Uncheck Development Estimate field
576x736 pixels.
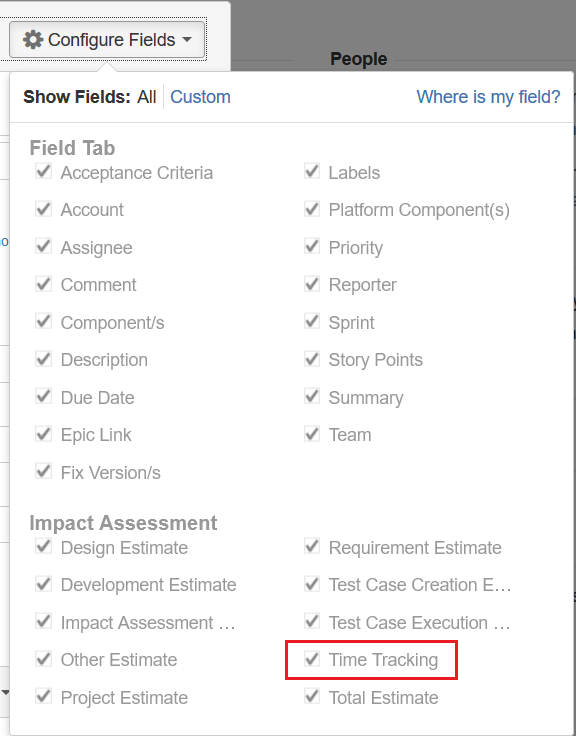click(44, 584)
